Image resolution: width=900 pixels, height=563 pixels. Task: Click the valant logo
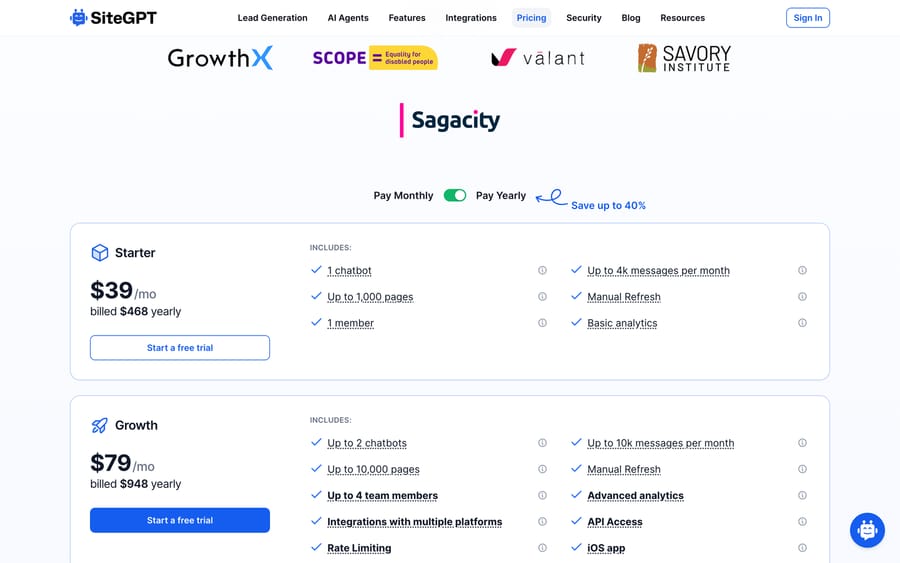coord(538,57)
